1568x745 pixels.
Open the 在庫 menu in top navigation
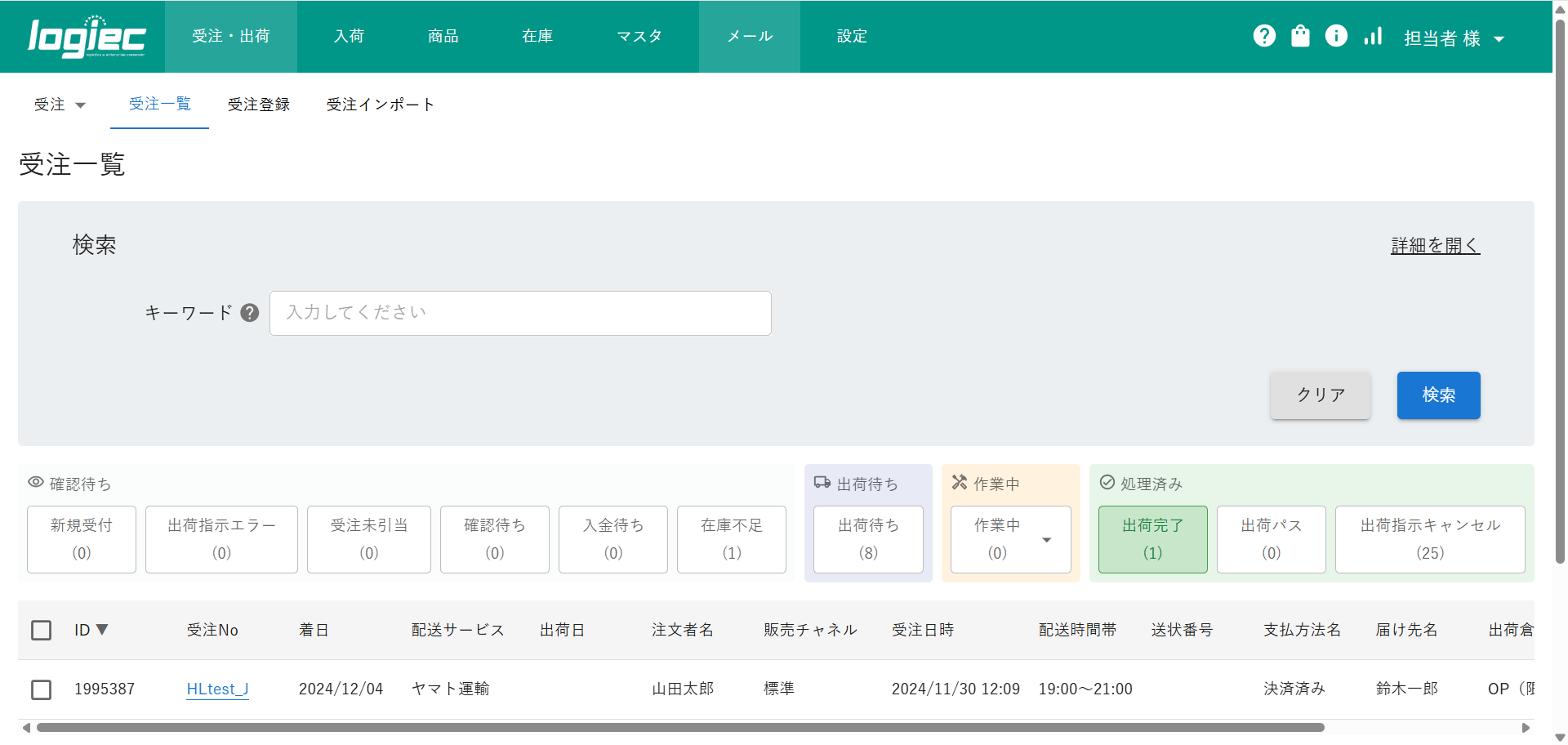537,36
